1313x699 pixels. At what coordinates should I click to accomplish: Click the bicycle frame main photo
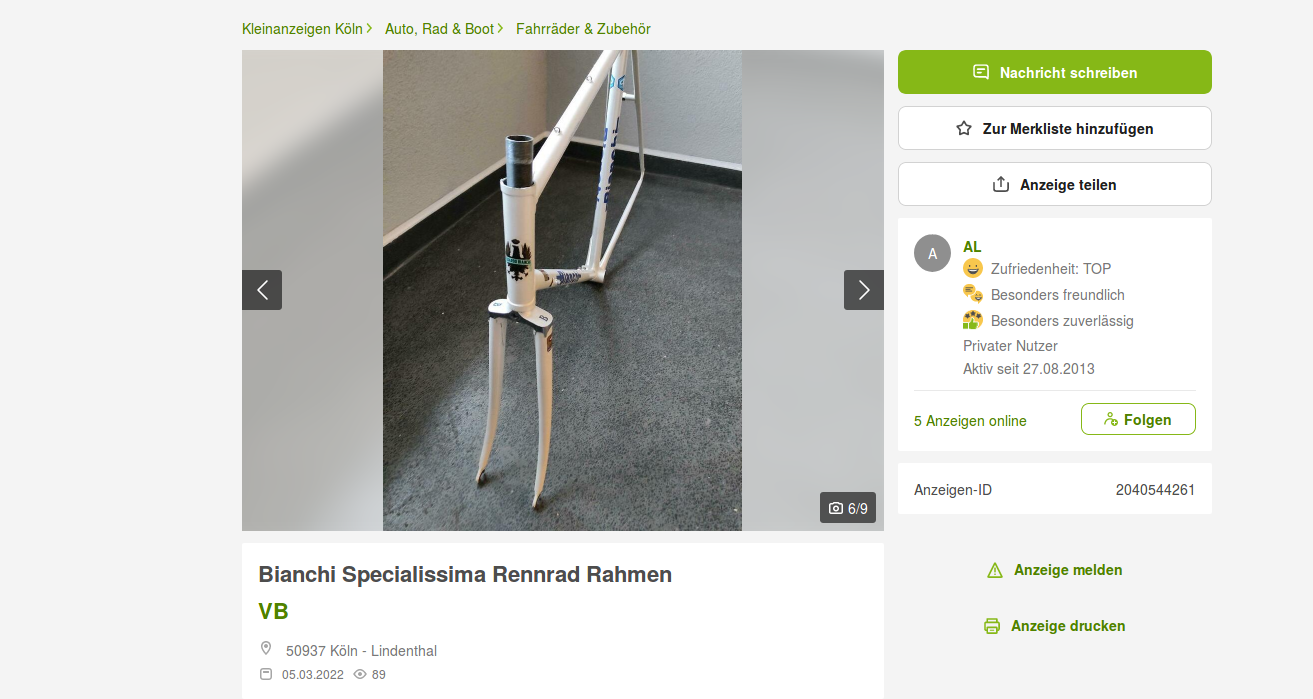(562, 290)
